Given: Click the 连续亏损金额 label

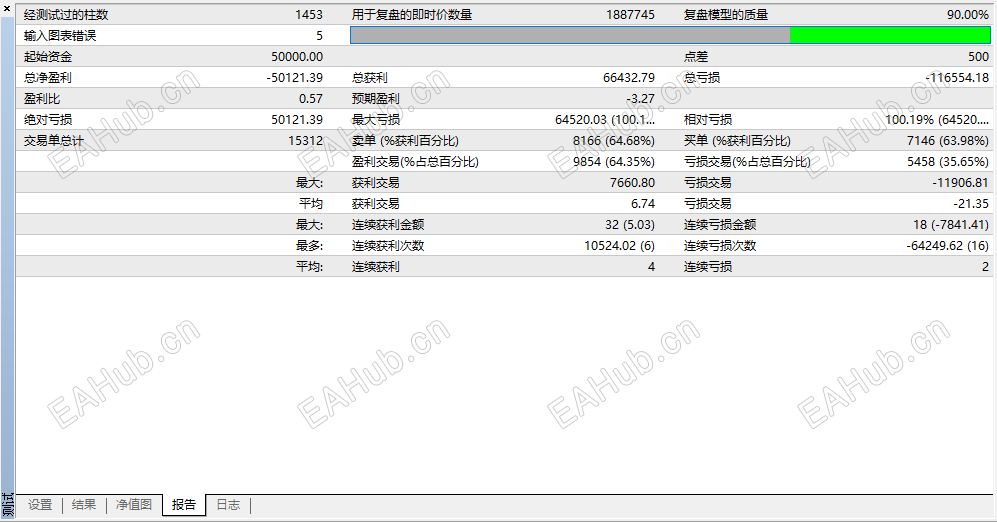Looking at the screenshot, I should 720,224.
